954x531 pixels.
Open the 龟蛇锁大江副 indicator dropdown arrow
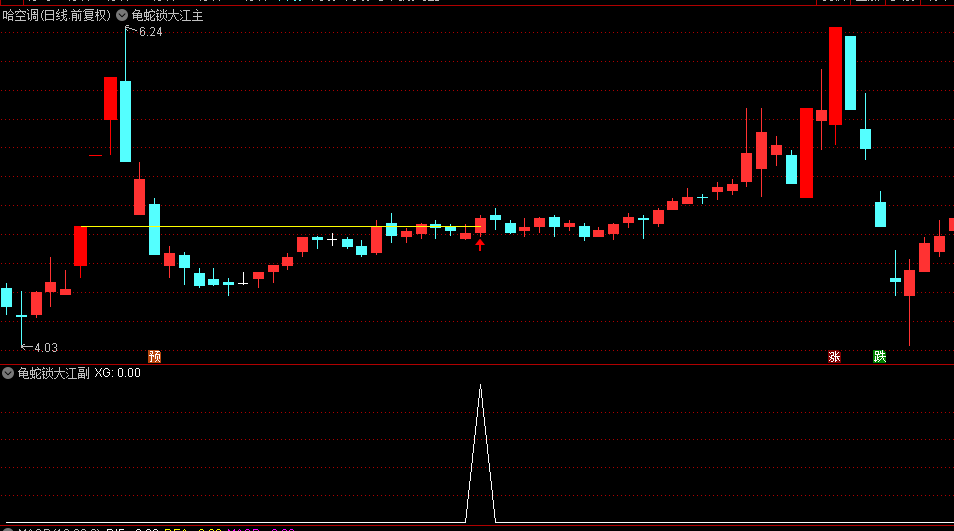click(8, 373)
